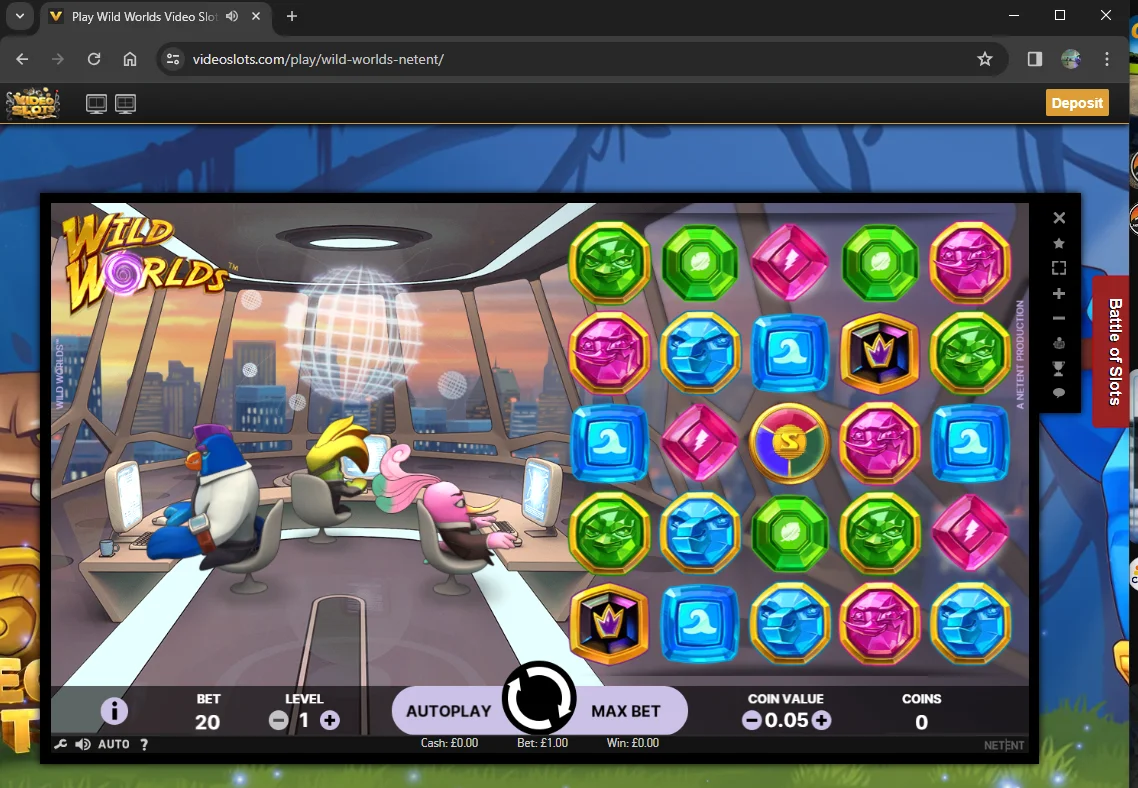Click the pink lightning gem in top row
Screen dimensions: 1138x788
tap(790, 261)
